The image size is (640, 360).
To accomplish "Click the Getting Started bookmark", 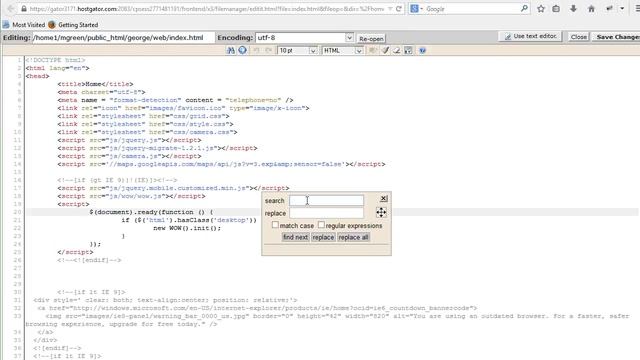I will (x=73, y=25).
